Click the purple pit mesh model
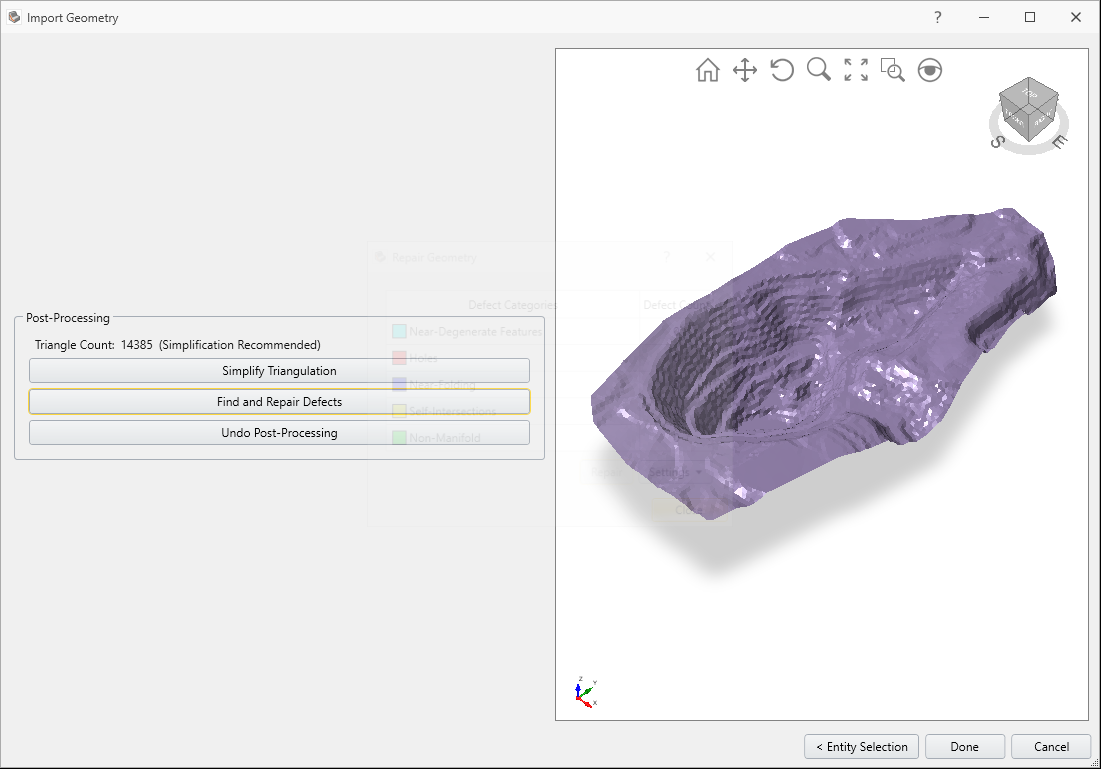 click(x=822, y=365)
